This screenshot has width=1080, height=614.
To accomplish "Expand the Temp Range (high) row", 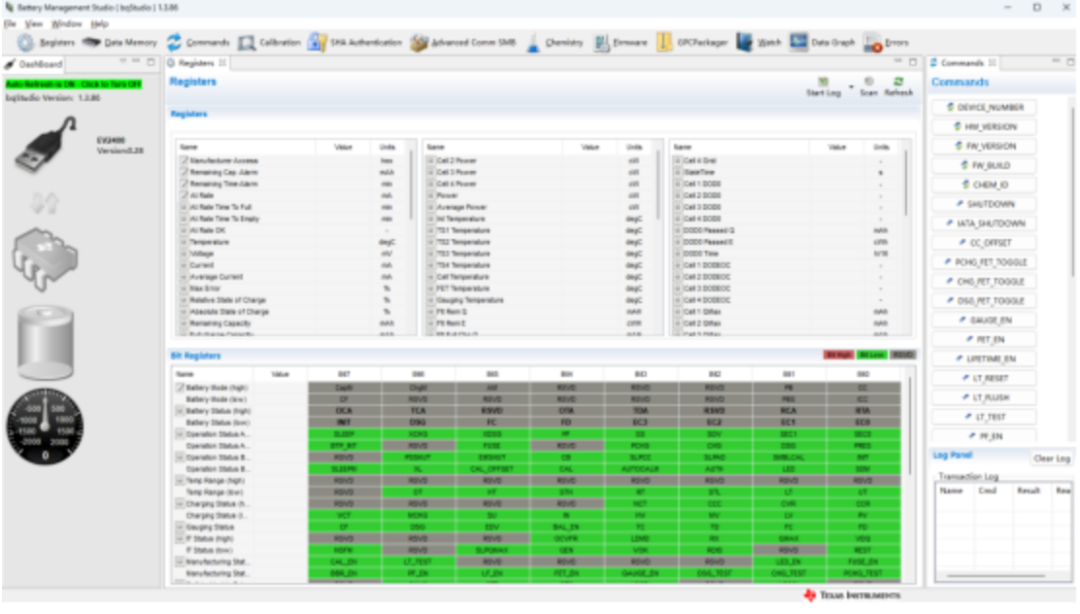I will [180, 481].
